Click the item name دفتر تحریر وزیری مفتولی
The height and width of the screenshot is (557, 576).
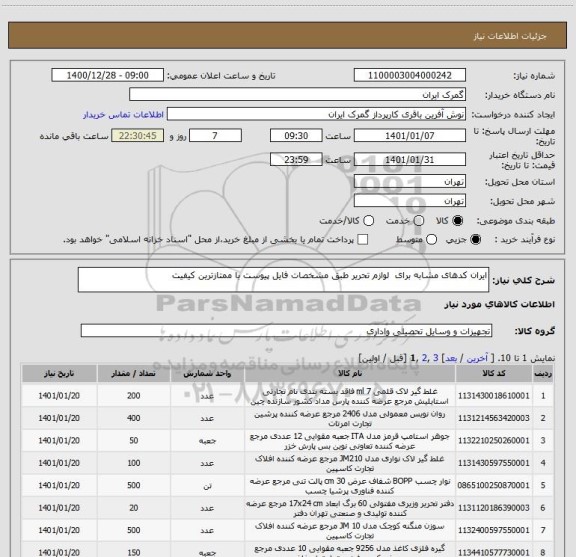[x=350, y=508]
